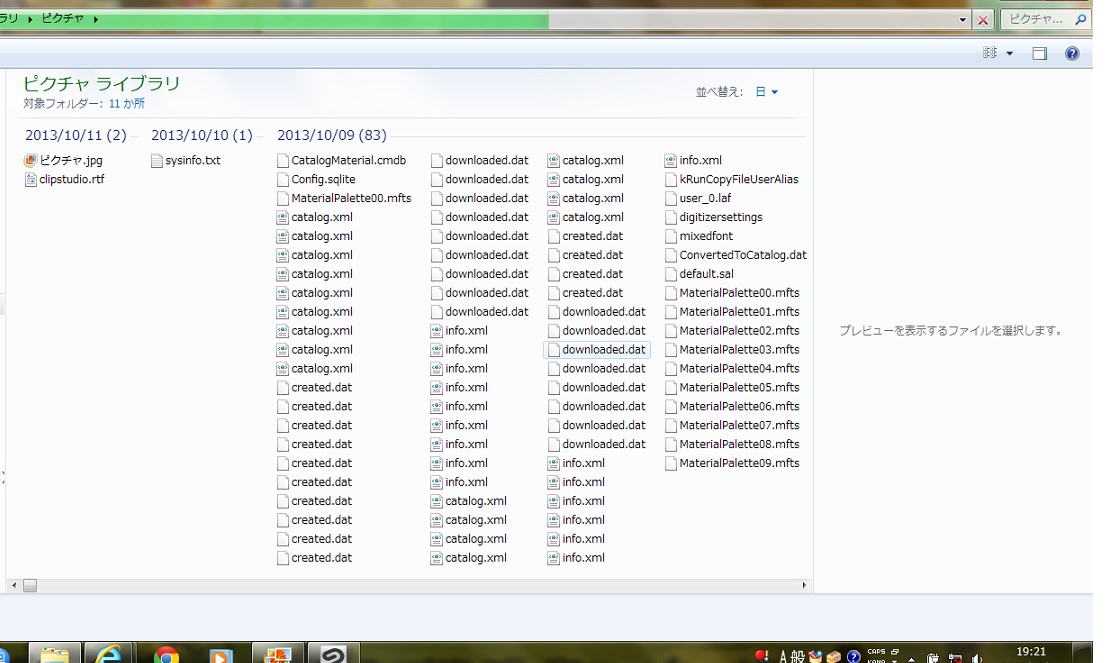Image resolution: width=1113 pixels, height=663 pixels.
Task: Show hidden system tray icons arrow
Action: (911, 658)
